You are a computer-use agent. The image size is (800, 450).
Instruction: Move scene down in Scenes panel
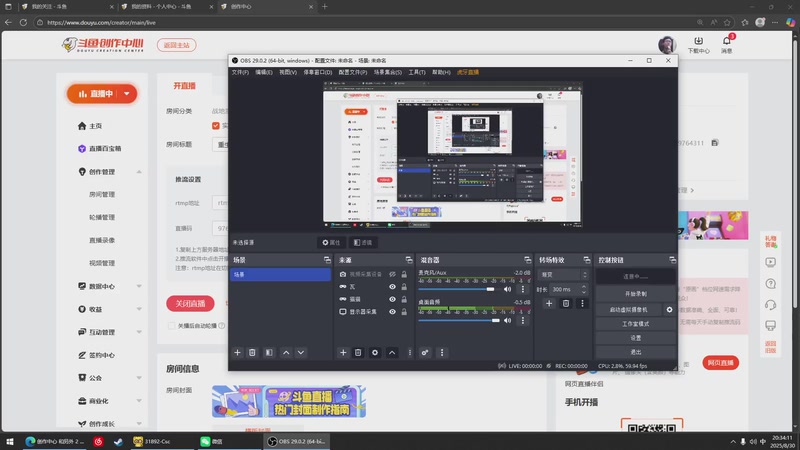pos(301,353)
